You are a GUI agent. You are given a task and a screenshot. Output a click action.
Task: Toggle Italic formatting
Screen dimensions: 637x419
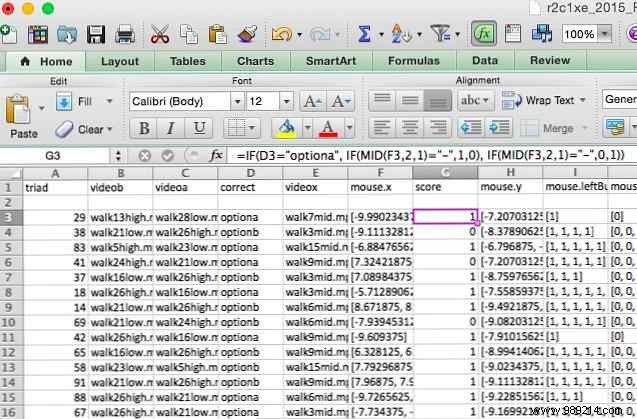[x=171, y=128]
